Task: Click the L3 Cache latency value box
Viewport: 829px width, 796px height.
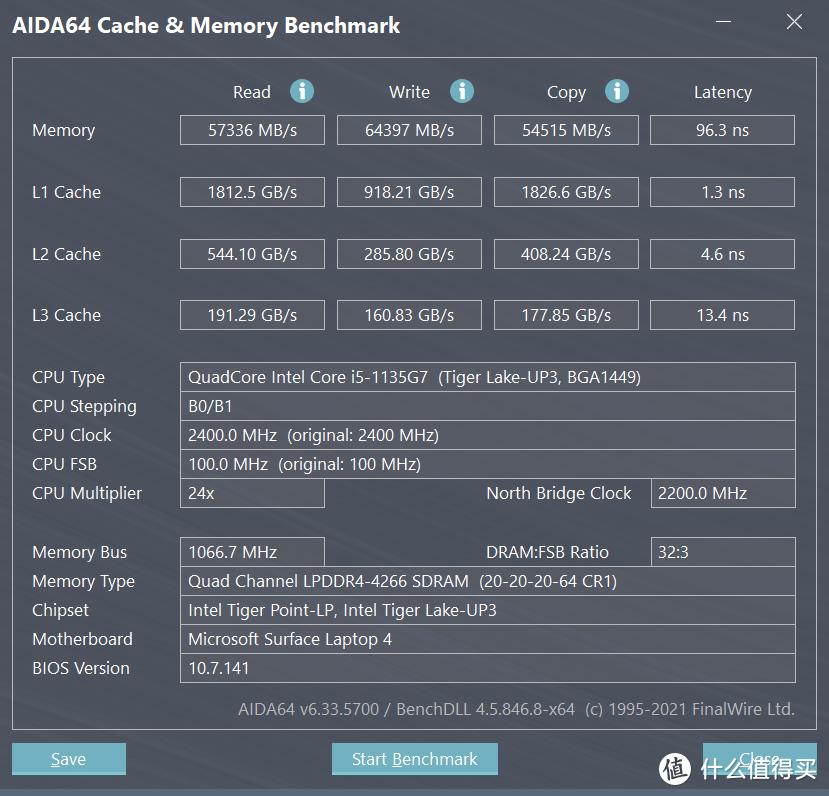Action: click(722, 314)
